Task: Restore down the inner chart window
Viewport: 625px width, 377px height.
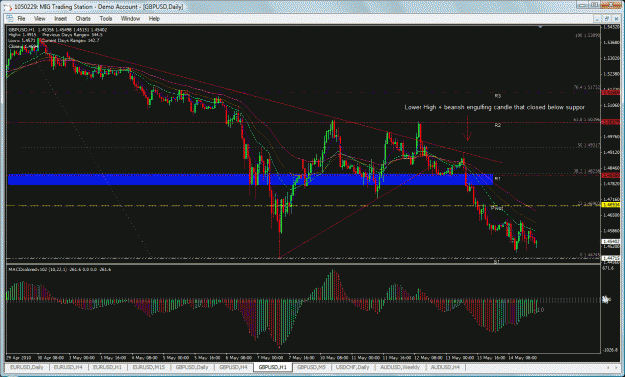Action: click(606, 19)
